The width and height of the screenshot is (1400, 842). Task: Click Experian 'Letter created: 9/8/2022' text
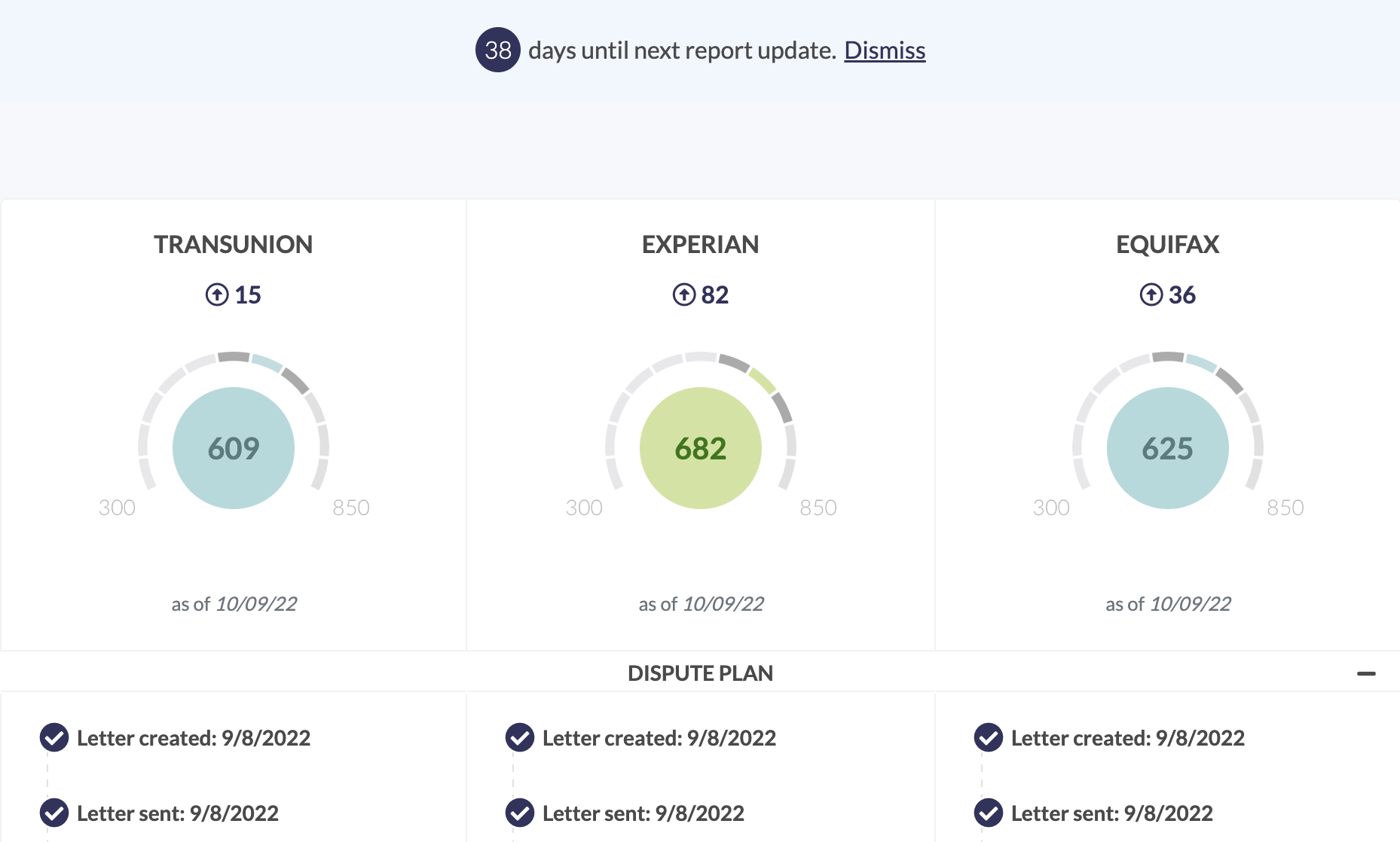[659, 738]
